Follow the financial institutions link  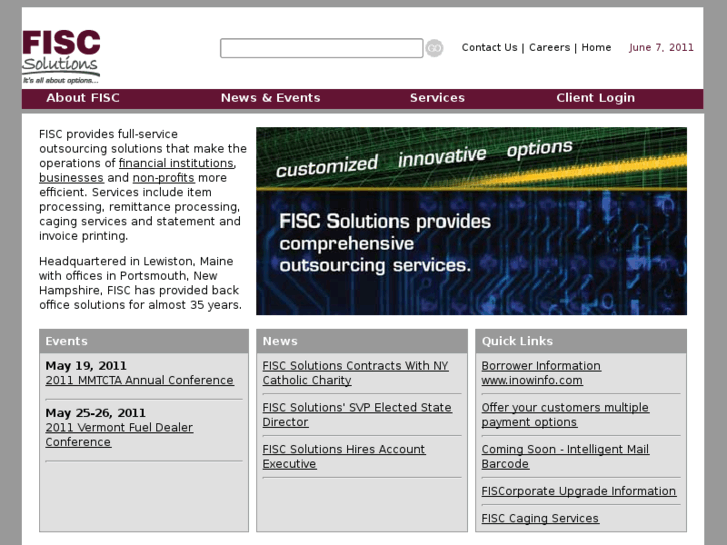pos(177,163)
